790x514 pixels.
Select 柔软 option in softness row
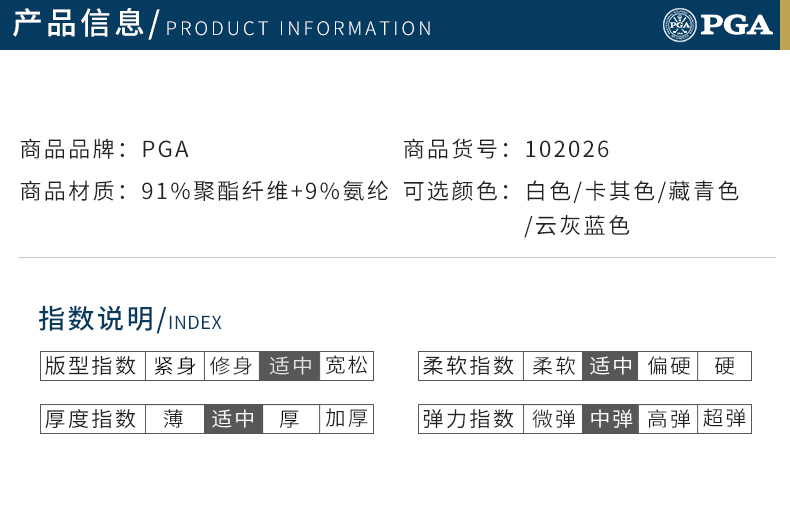553,366
